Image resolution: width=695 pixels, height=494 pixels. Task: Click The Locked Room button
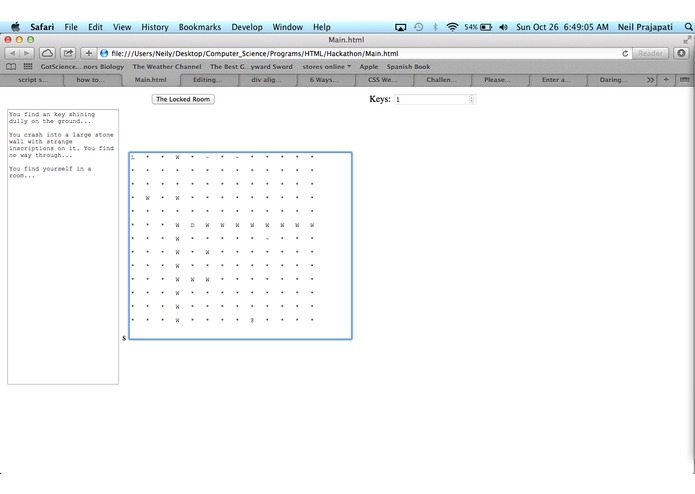(x=183, y=99)
